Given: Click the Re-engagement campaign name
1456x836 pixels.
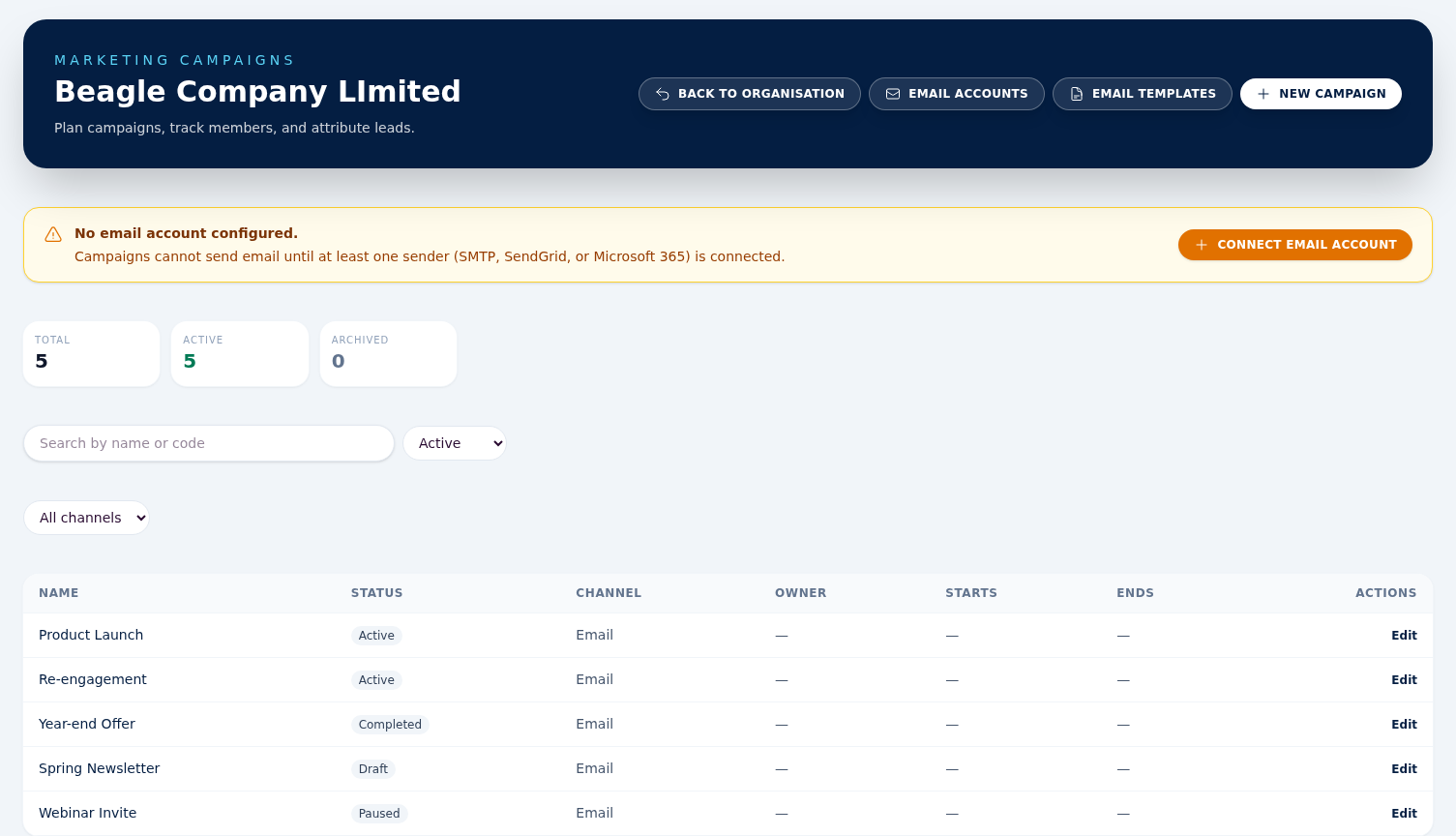Looking at the screenshot, I should 93,679.
